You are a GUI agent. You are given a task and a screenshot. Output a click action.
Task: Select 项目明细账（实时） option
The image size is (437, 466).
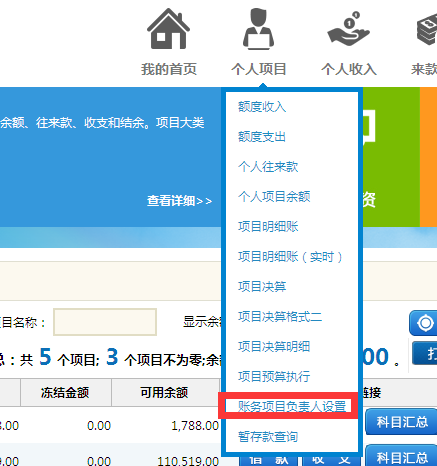(290, 257)
